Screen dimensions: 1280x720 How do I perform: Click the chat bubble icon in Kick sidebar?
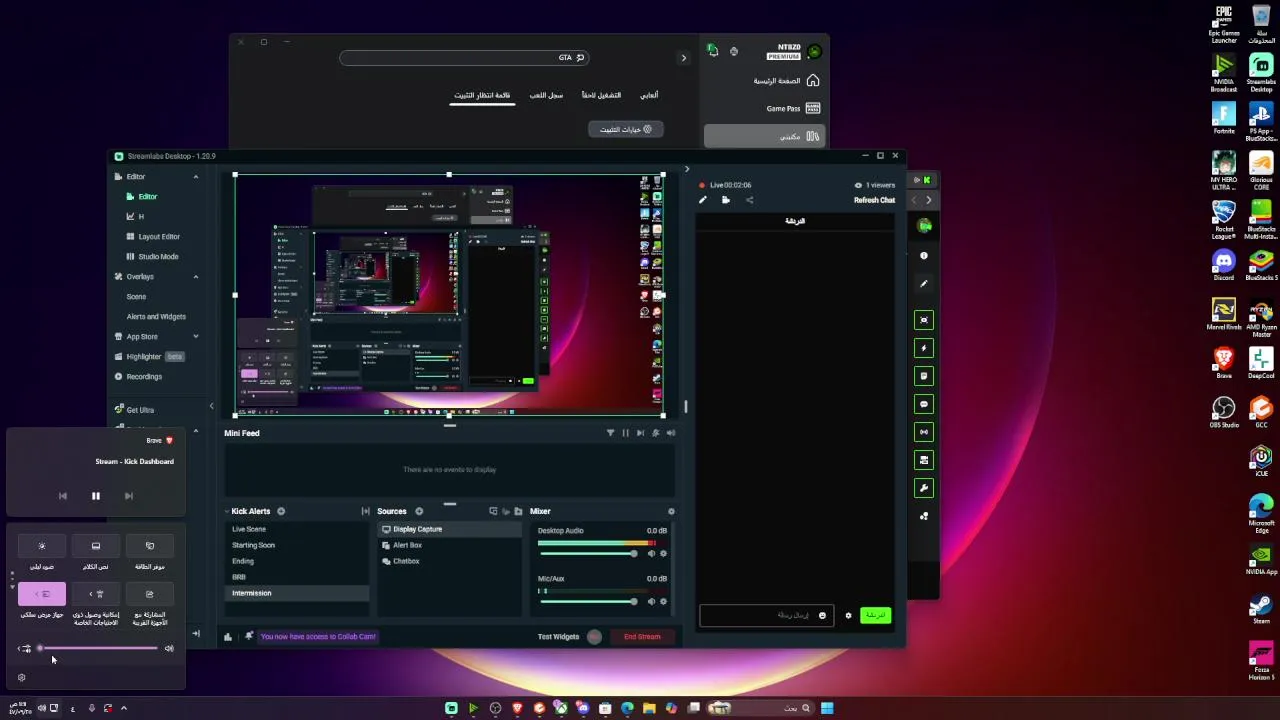coord(924,404)
